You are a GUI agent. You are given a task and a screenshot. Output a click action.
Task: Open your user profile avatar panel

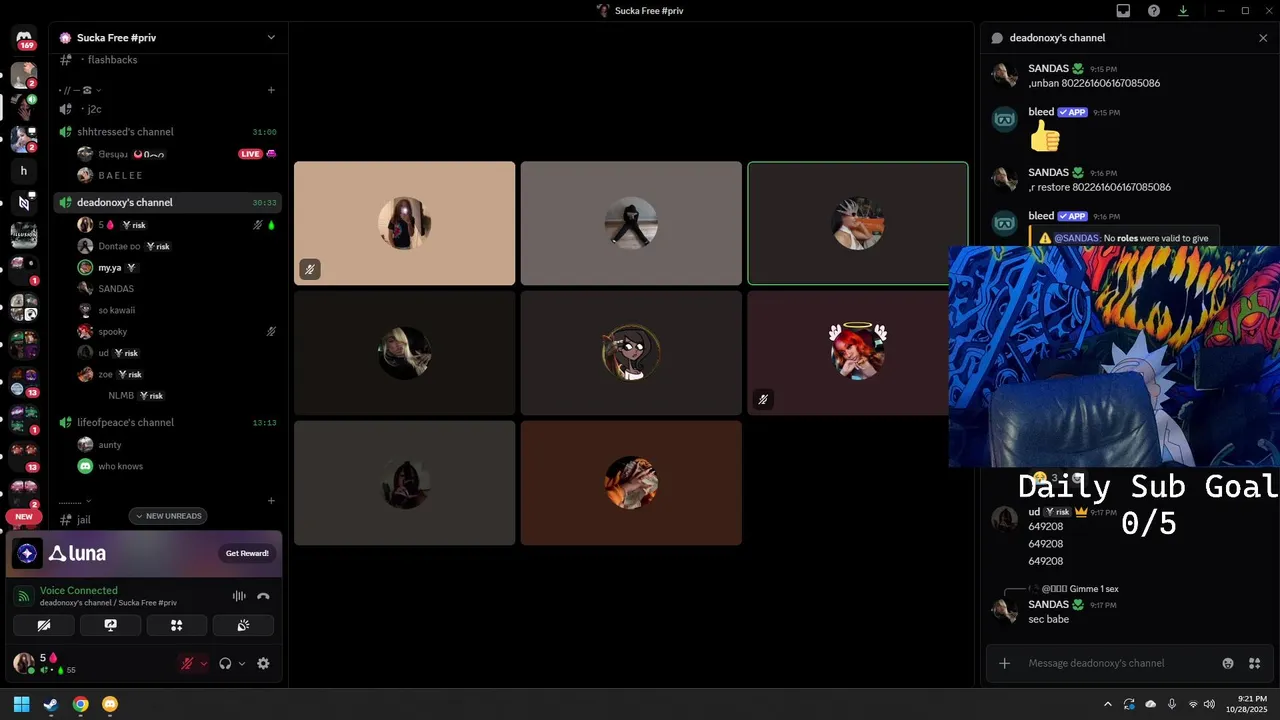pyautogui.click(x=24, y=663)
